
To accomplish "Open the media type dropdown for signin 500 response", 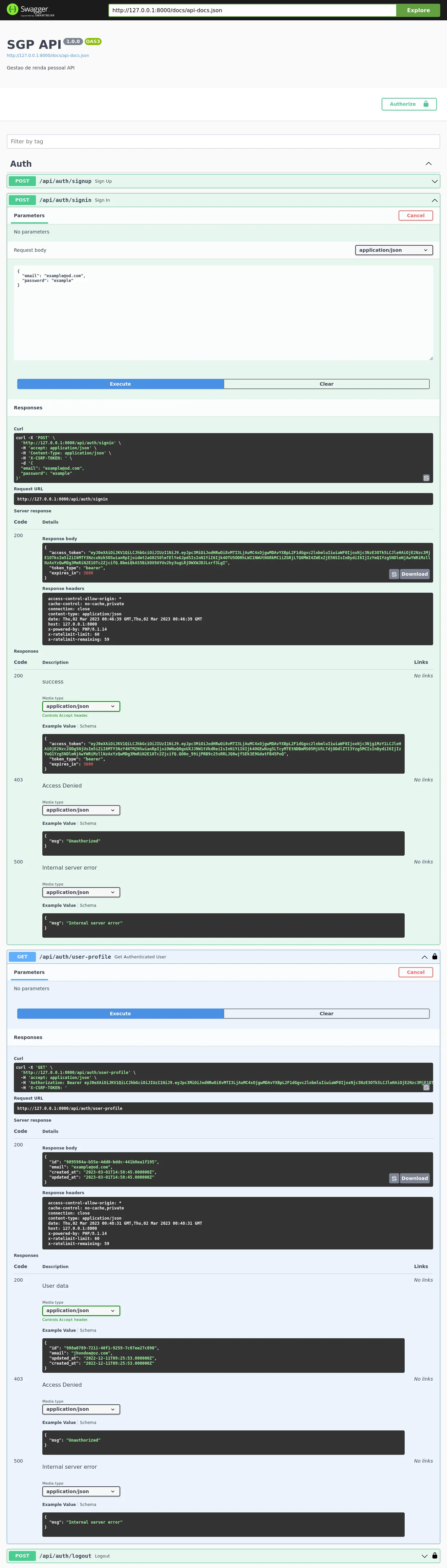I will (x=81, y=892).
